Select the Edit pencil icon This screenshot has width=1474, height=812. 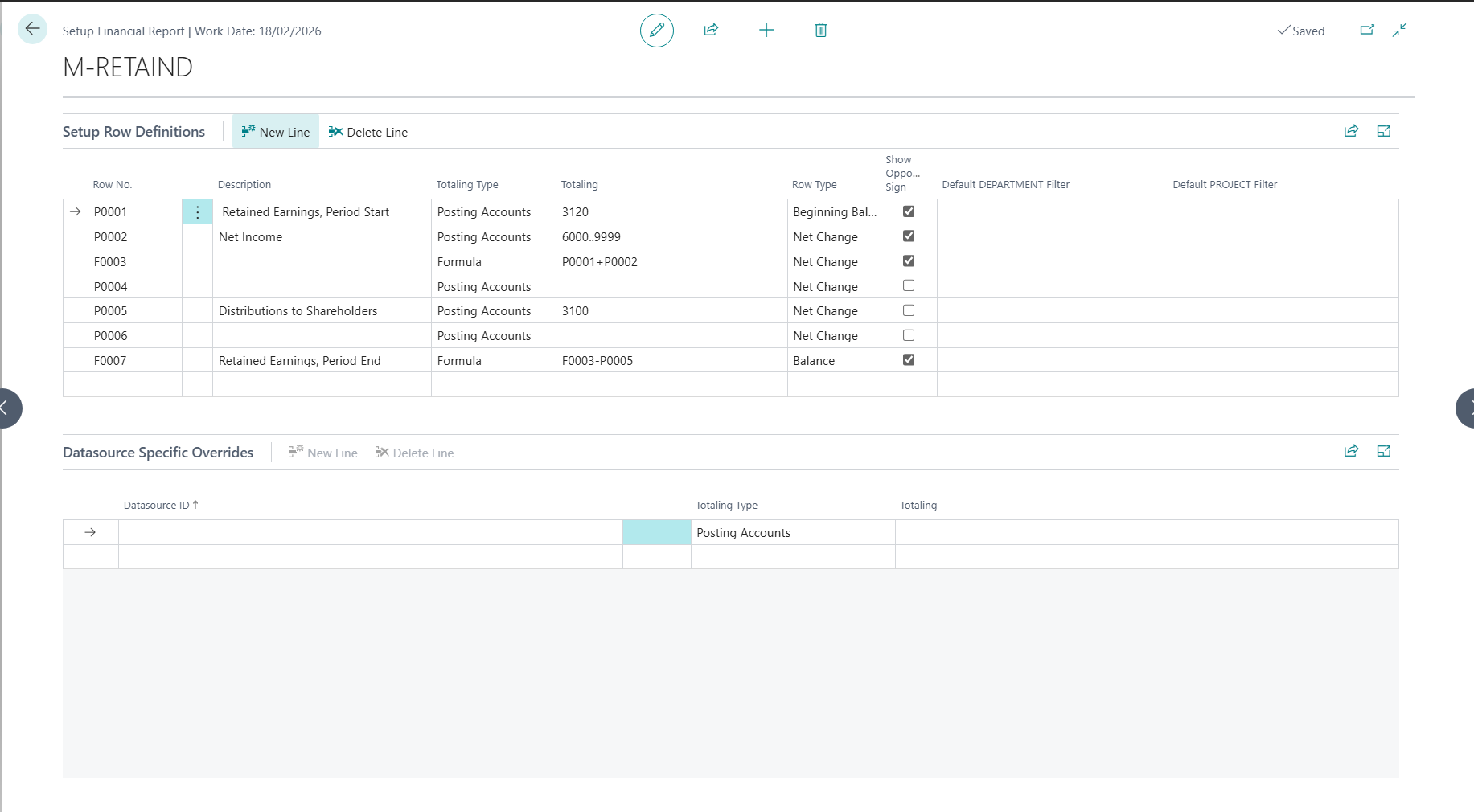point(656,30)
